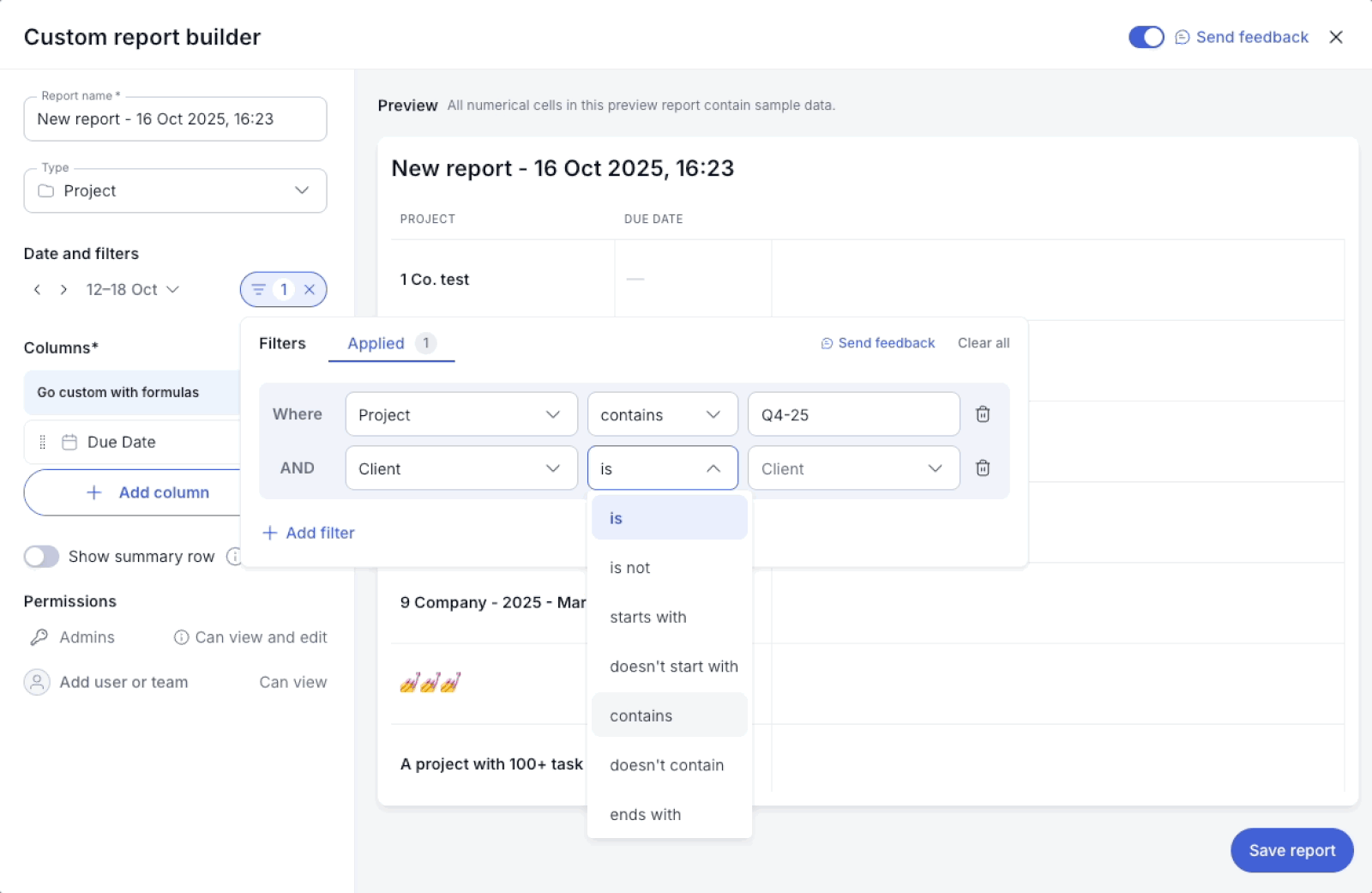The width and height of the screenshot is (1372, 893).
Task: Clear the applied filter badge X
Action: pyautogui.click(x=310, y=290)
